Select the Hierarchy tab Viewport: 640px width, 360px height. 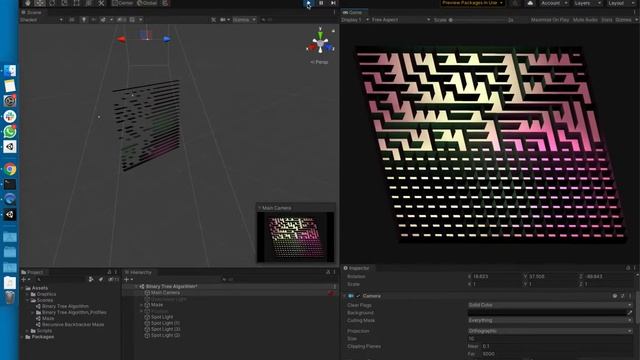[x=138, y=272]
